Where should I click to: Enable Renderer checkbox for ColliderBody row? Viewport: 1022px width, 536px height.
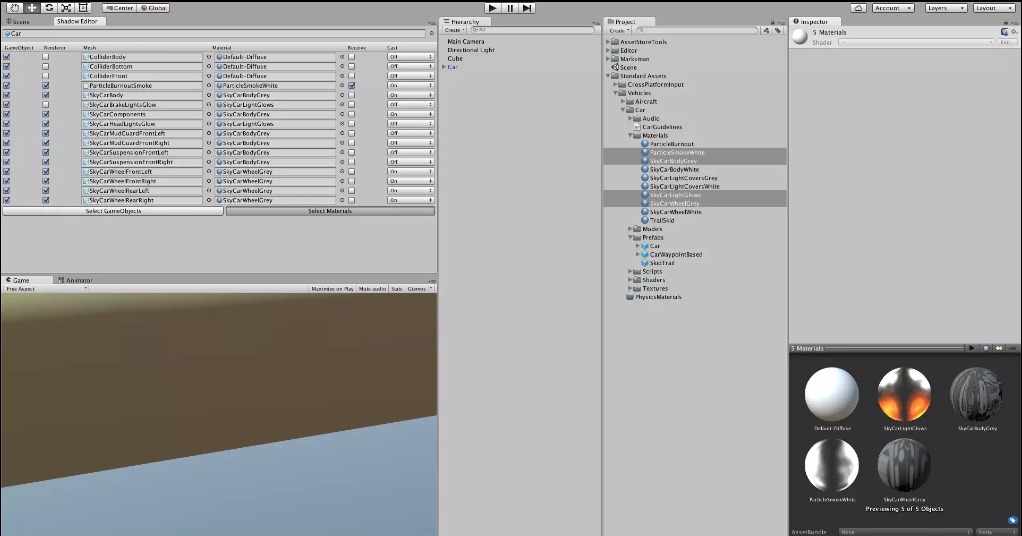(x=46, y=57)
